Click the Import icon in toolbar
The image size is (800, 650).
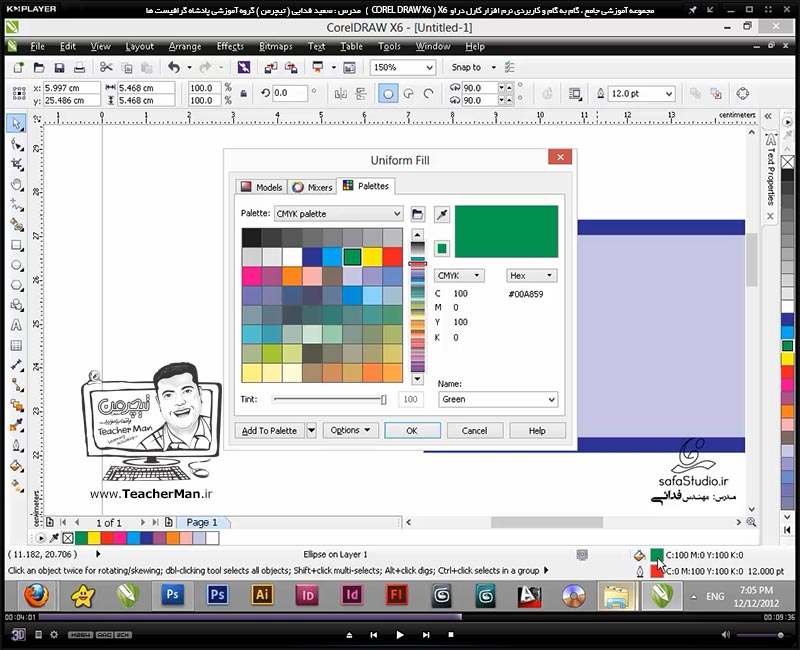coord(270,67)
